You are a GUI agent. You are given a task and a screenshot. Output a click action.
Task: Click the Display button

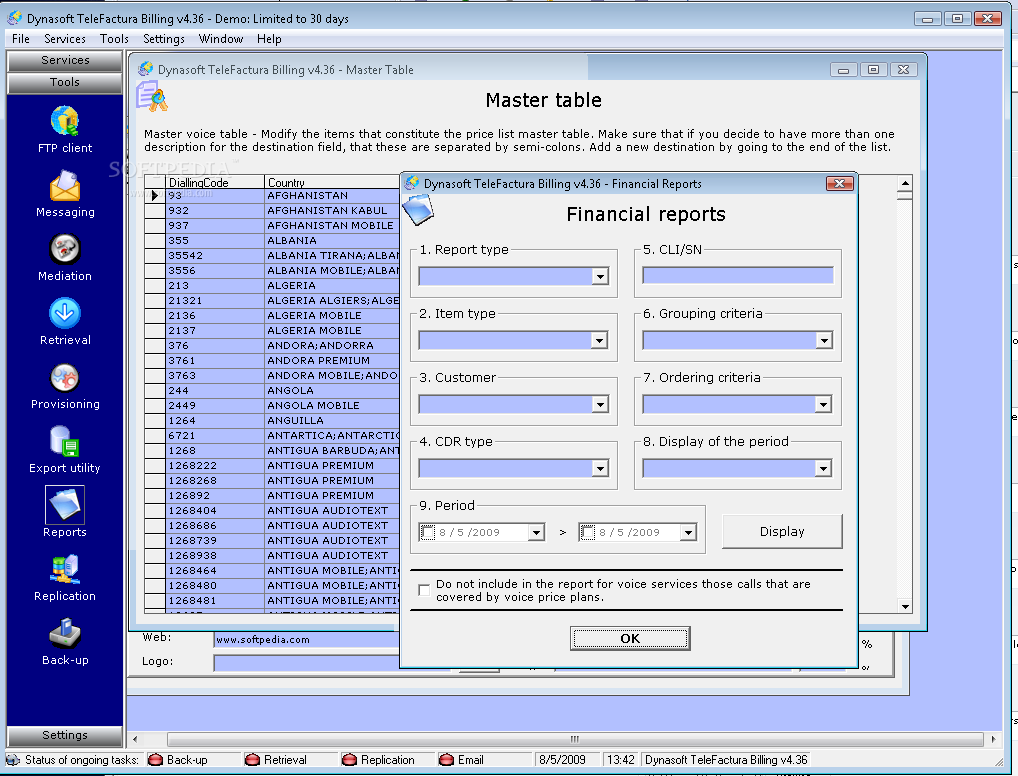pyautogui.click(x=782, y=531)
